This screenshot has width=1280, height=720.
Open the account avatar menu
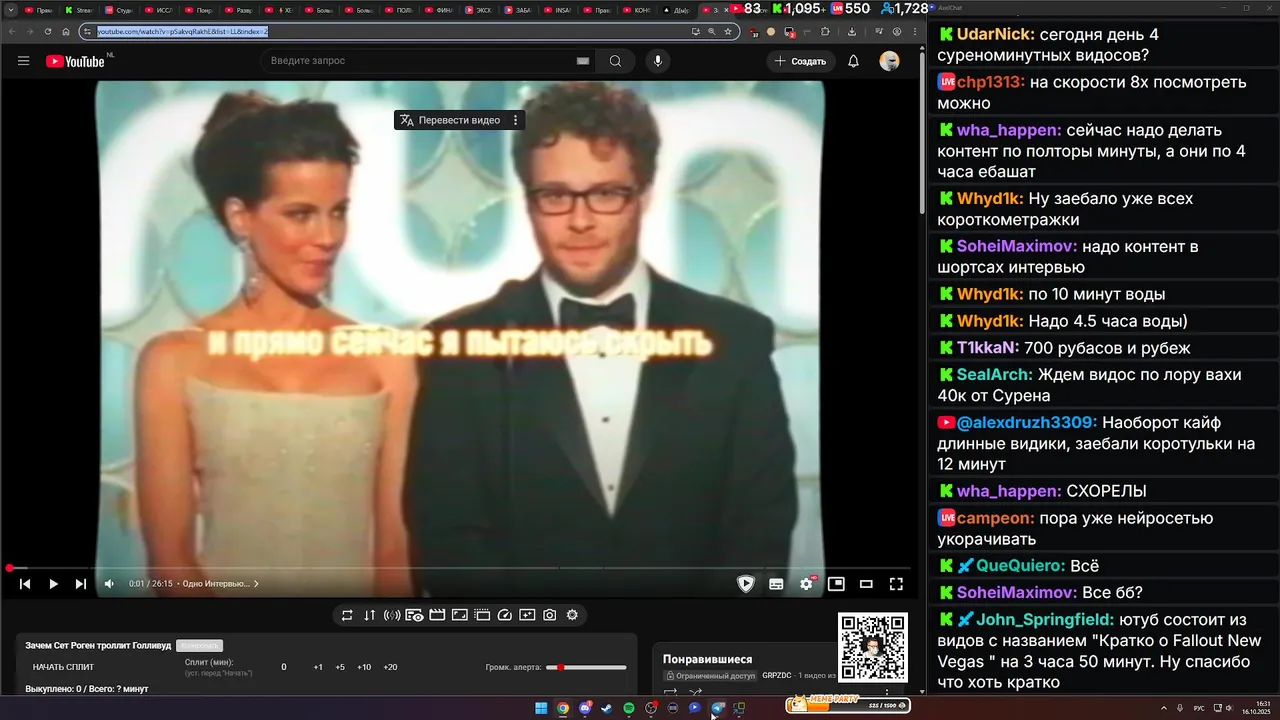(x=889, y=61)
